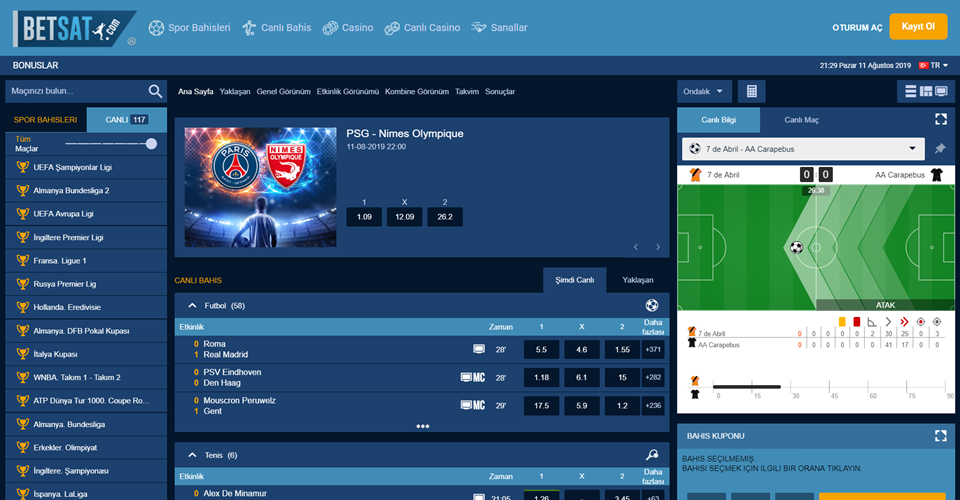
Task: Bet on Real Madrid at 1.55
Action: point(622,349)
